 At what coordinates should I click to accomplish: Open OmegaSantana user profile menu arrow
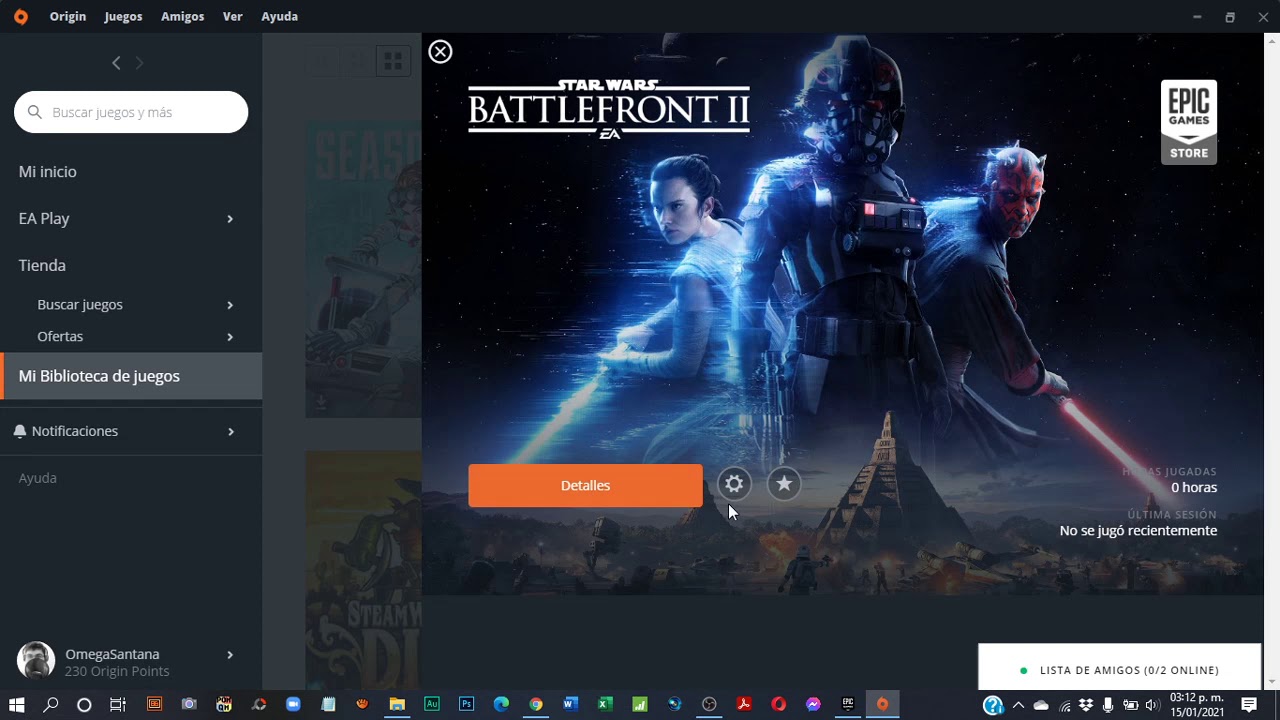click(230, 655)
